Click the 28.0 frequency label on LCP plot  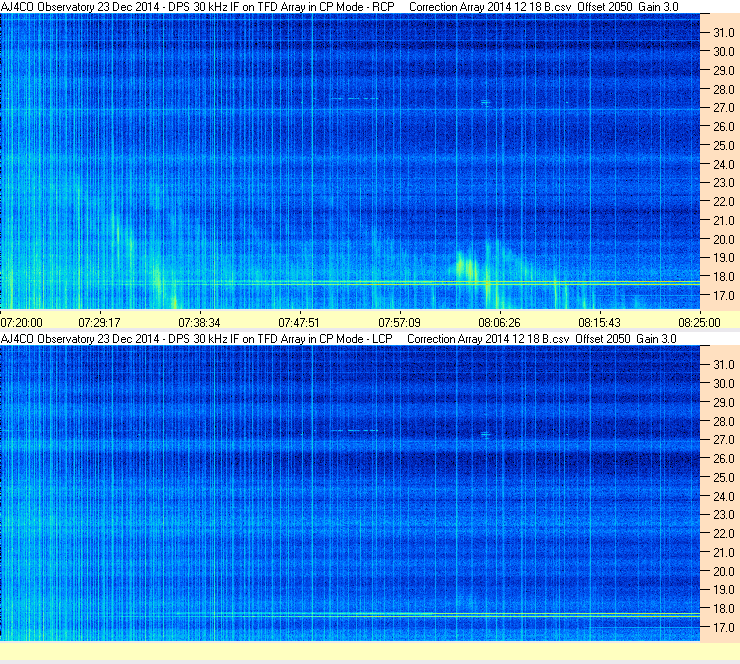(723, 421)
